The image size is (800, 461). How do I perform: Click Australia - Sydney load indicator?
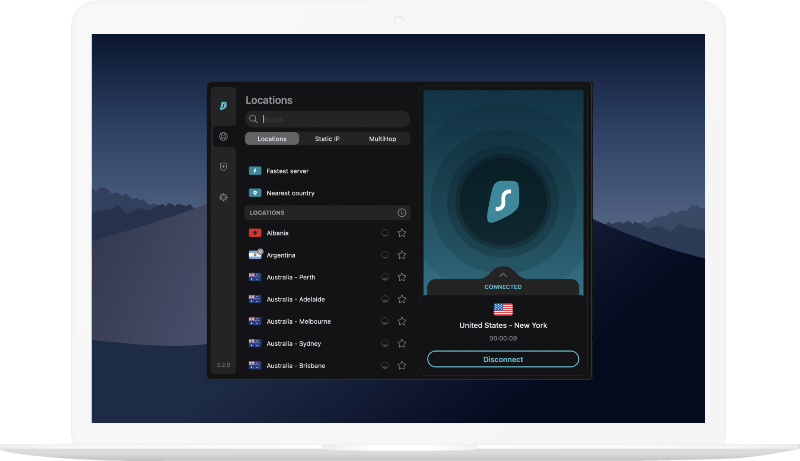point(385,343)
